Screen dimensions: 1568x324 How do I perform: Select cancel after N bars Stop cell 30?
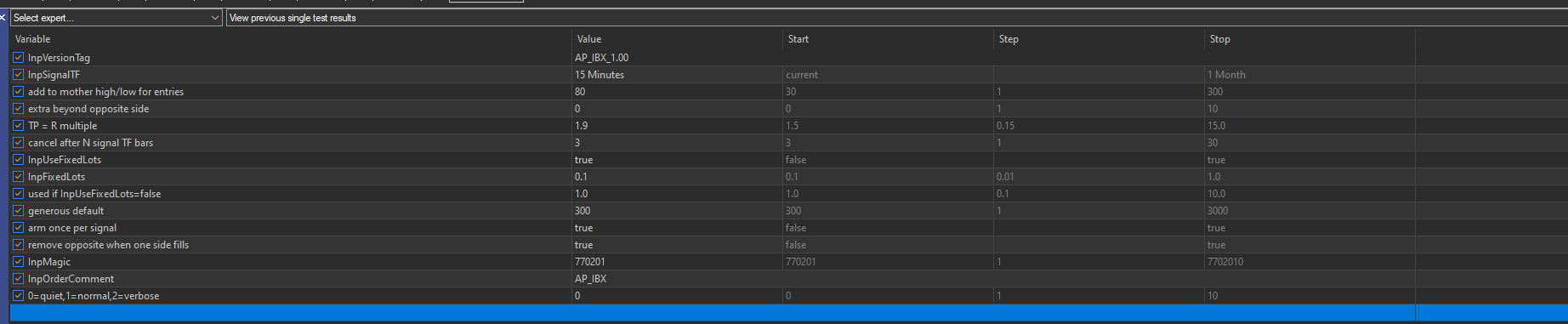point(1310,143)
